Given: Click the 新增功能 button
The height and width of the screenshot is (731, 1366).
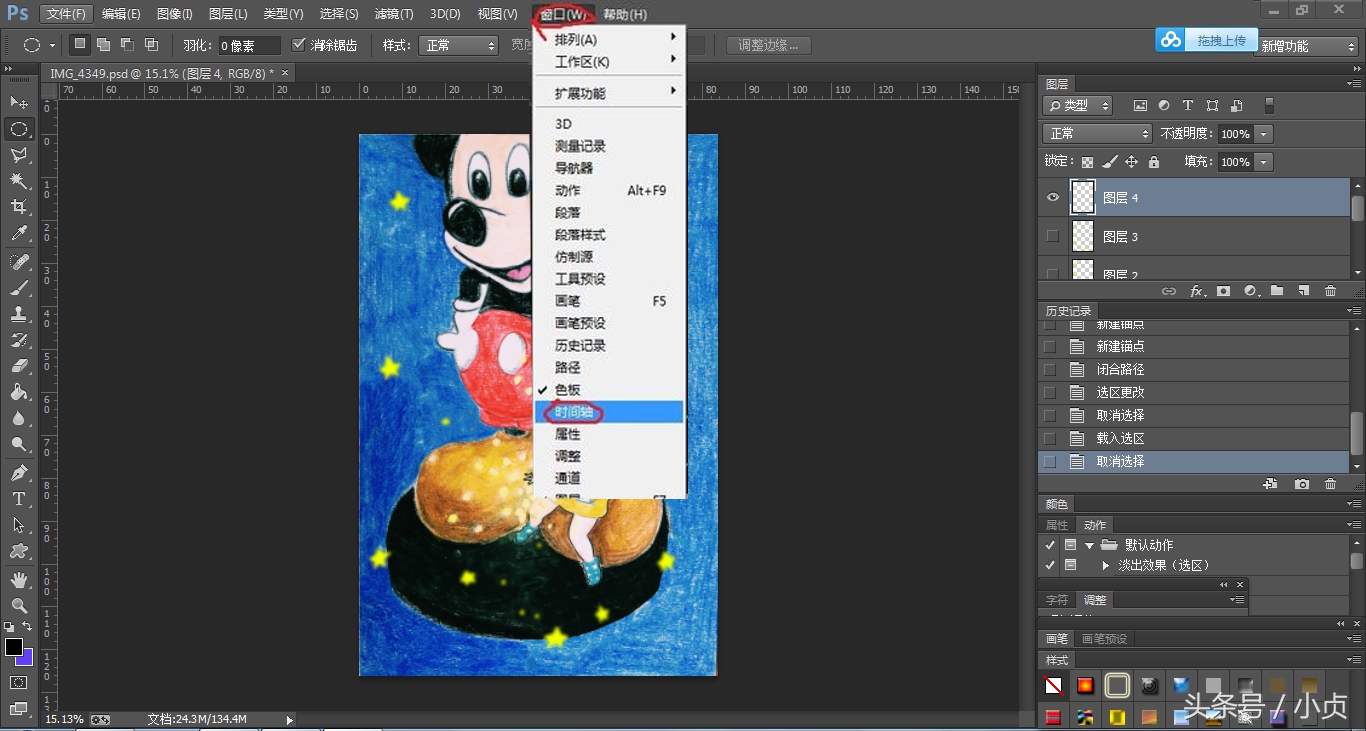Looking at the screenshot, I should point(1306,44).
